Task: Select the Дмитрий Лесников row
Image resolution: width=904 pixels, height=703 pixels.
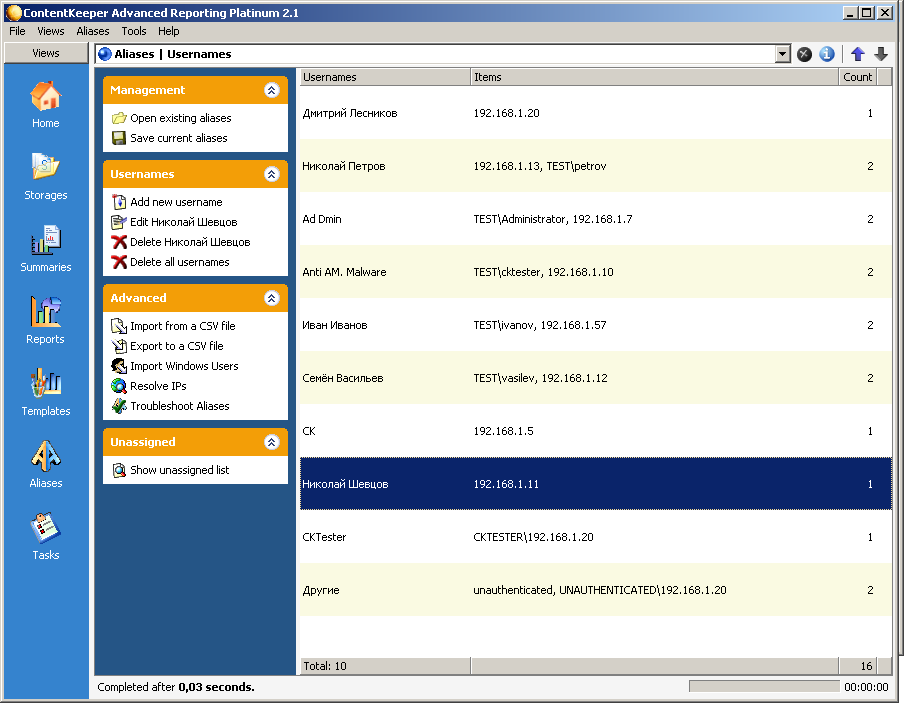Action: [x=596, y=113]
